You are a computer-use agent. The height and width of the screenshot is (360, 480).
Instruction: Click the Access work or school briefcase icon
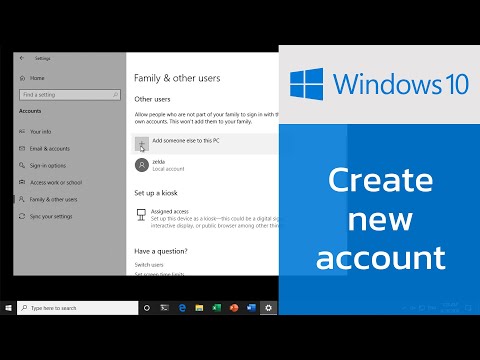click(x=22, y=182)
